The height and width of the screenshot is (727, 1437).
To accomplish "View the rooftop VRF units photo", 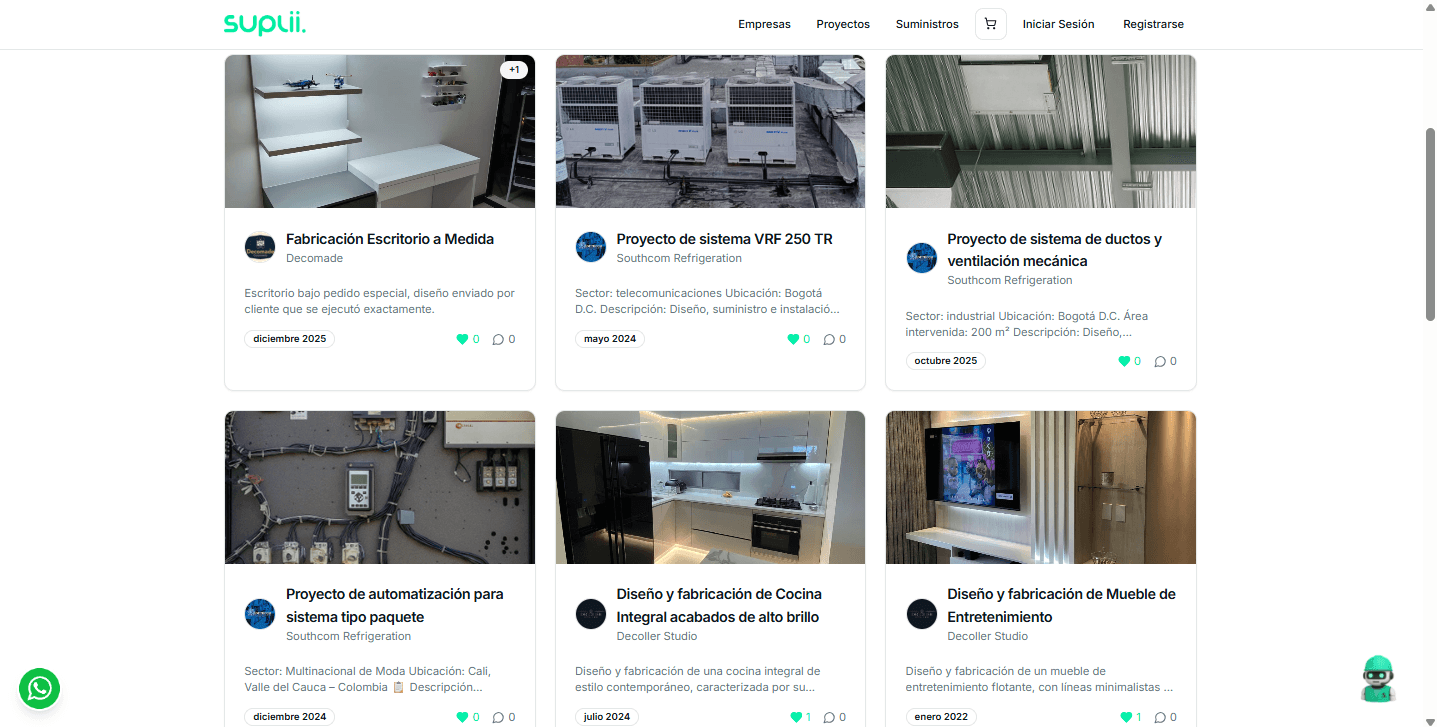I will (x=710, y=131).
